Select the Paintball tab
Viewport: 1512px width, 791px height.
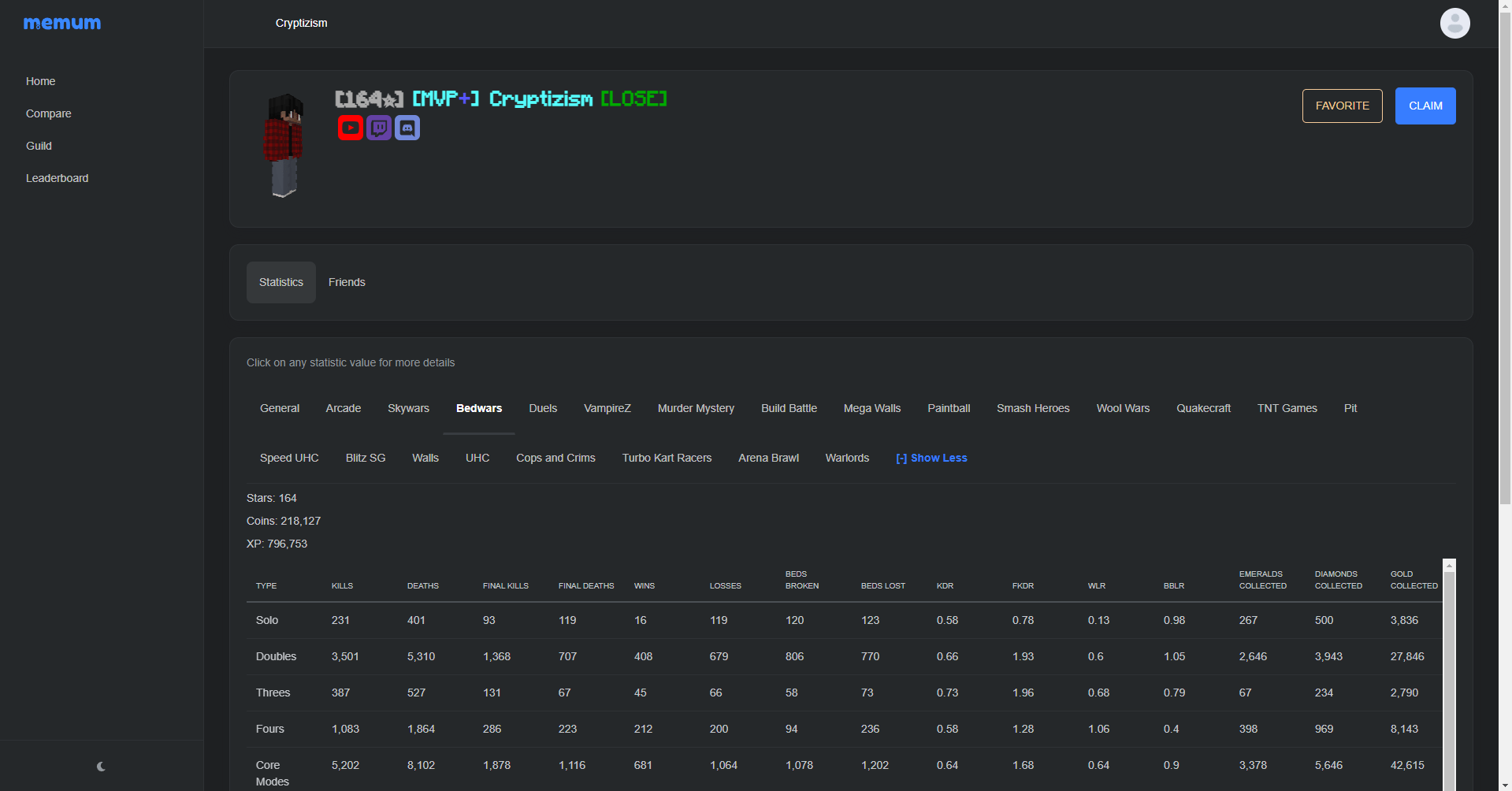click(x=949, y=408)
